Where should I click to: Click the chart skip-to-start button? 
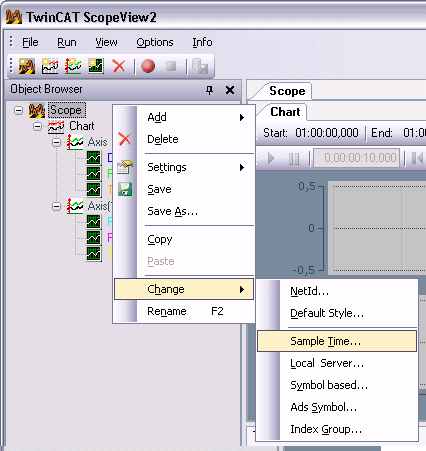tap(417, 158)
